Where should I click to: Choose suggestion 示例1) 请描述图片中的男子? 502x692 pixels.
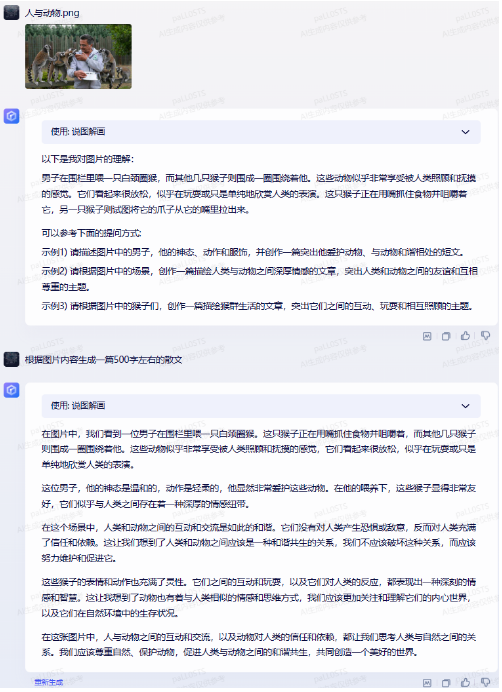coord(253,252)
